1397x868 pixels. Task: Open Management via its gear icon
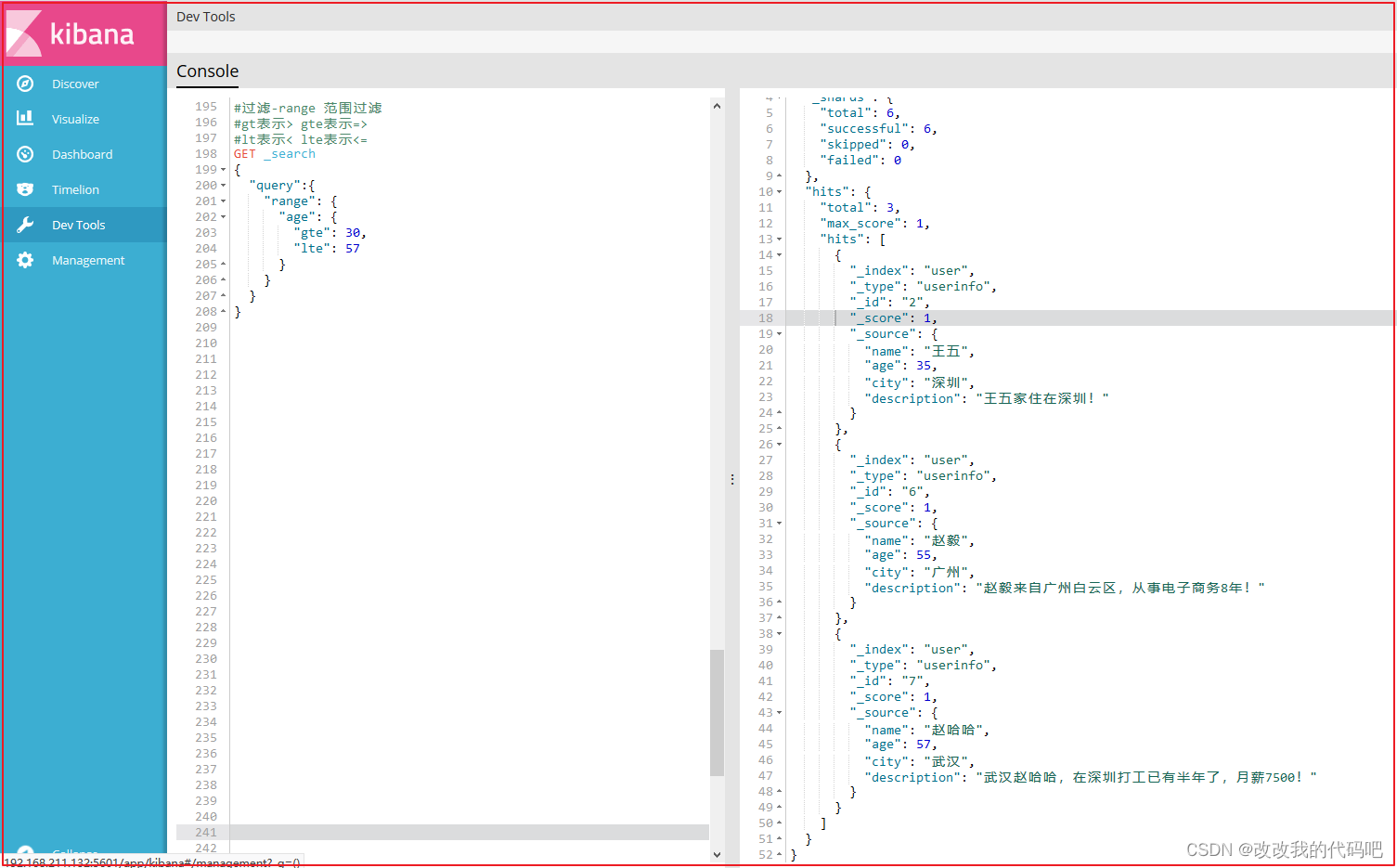coord(25,260)
